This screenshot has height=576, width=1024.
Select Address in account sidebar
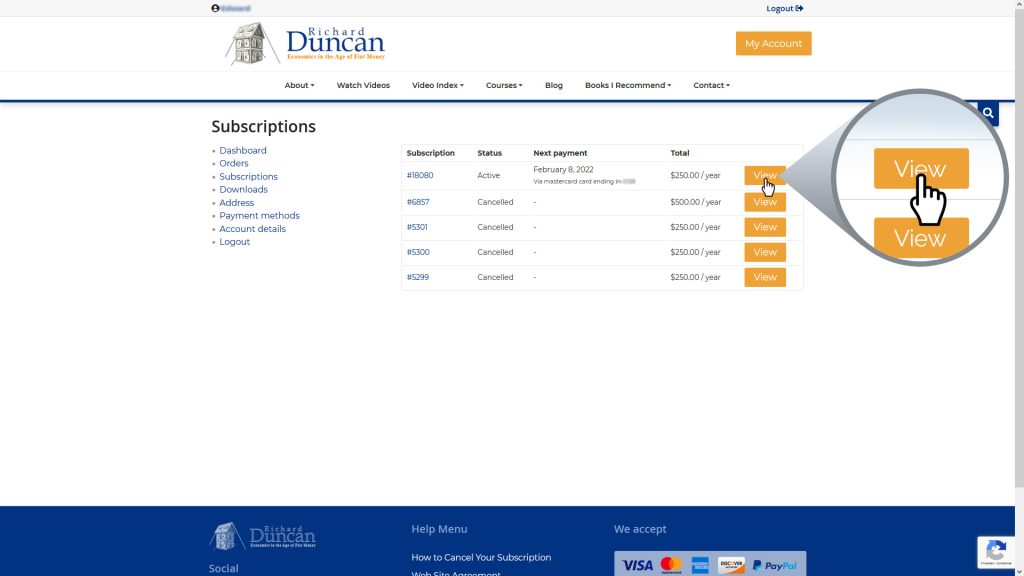pos(236,202)
